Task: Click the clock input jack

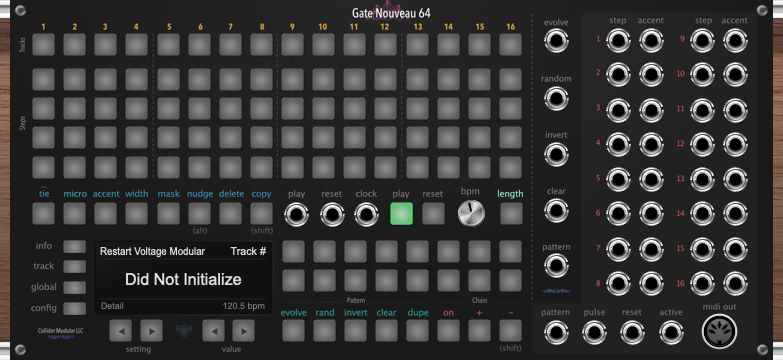Action: point(366,214)
